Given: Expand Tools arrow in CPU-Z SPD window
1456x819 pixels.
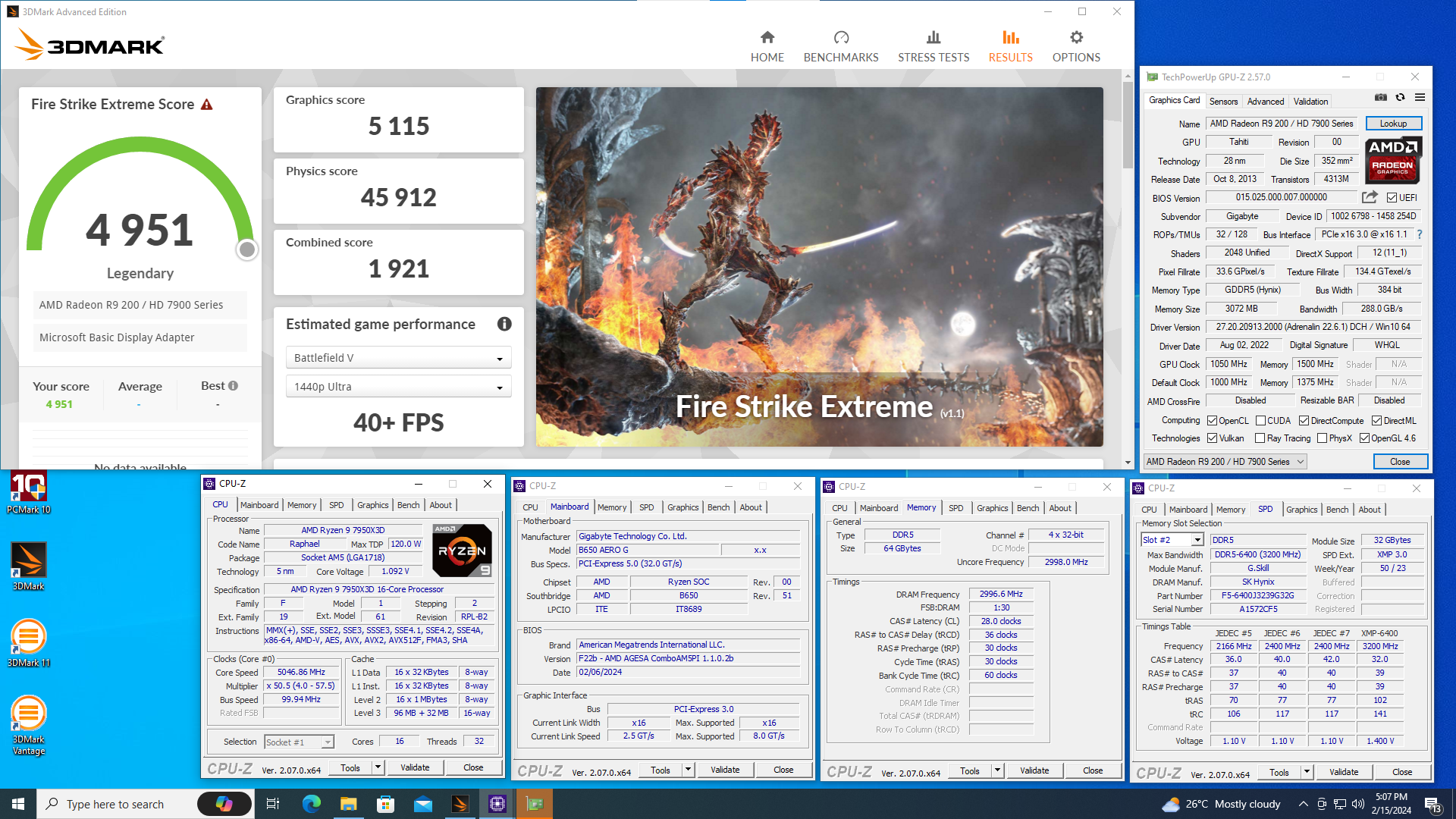Looking at the screenshot, I should 1307,772.
